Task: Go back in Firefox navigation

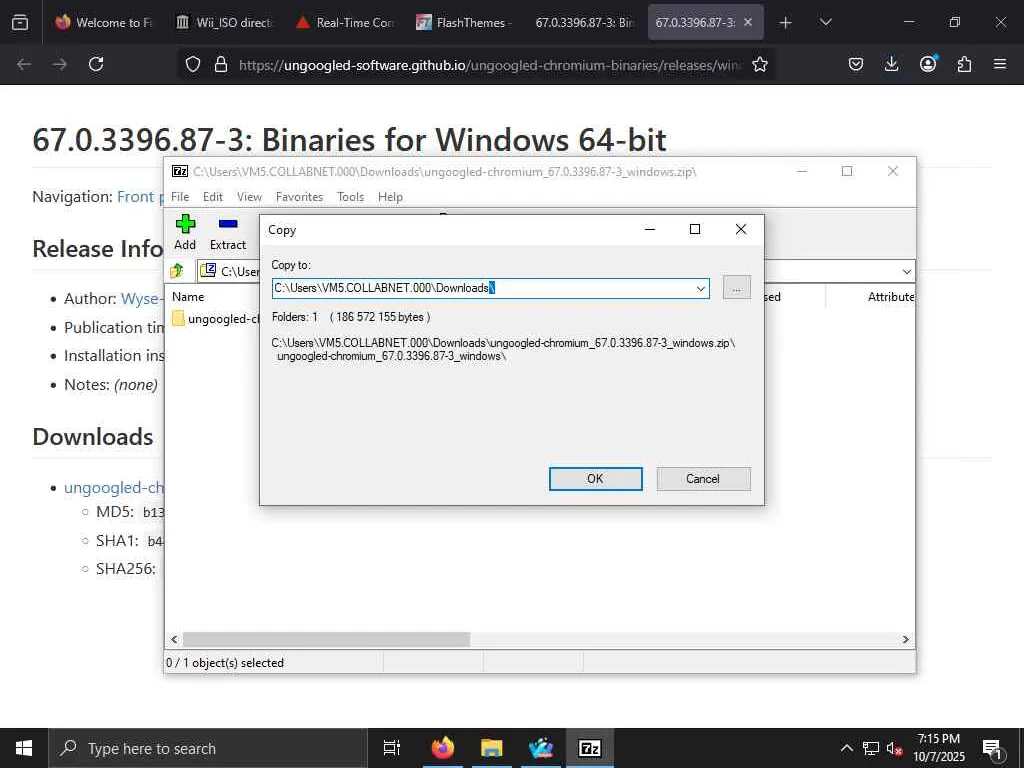Action: (x=24, y=64)
